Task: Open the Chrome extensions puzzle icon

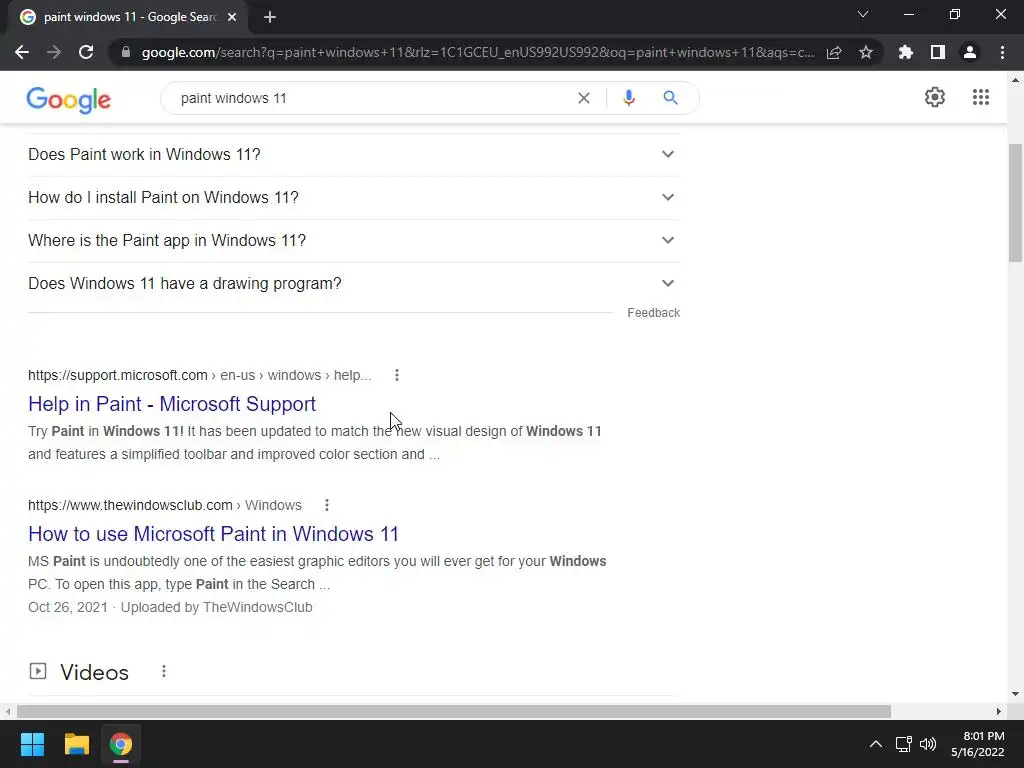Action: tap(906, 52)
